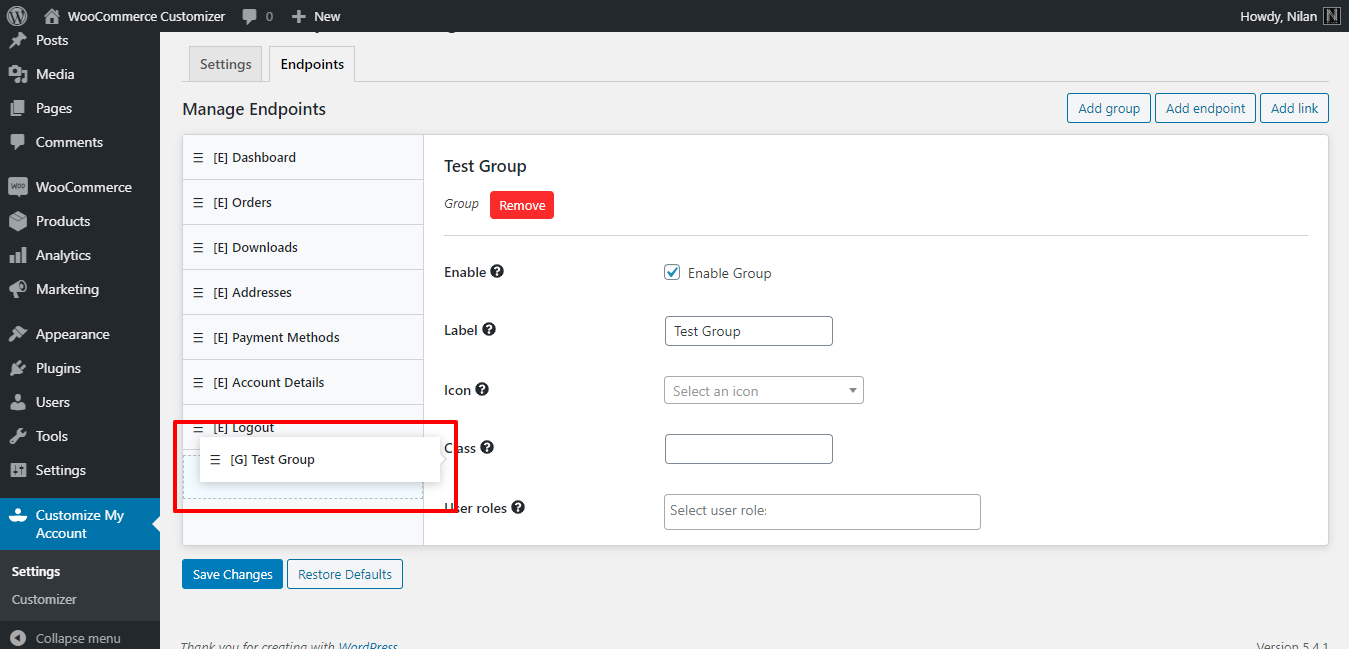This screenshot has height=649, width=1349.
Task: Uncheck the Enable Group checkbox
Action: (672, 271)
